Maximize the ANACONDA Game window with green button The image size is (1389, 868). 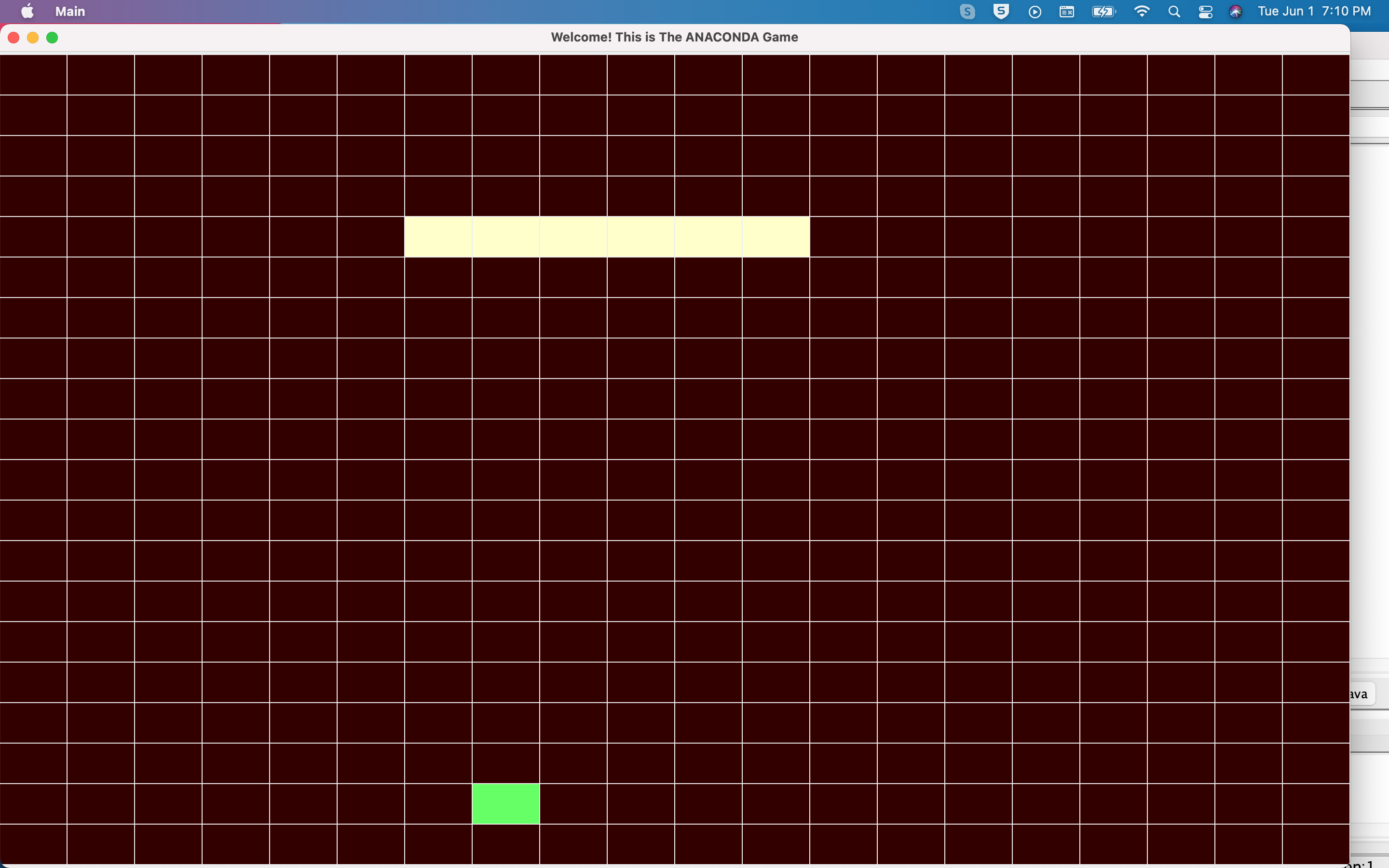coord(52,37)
